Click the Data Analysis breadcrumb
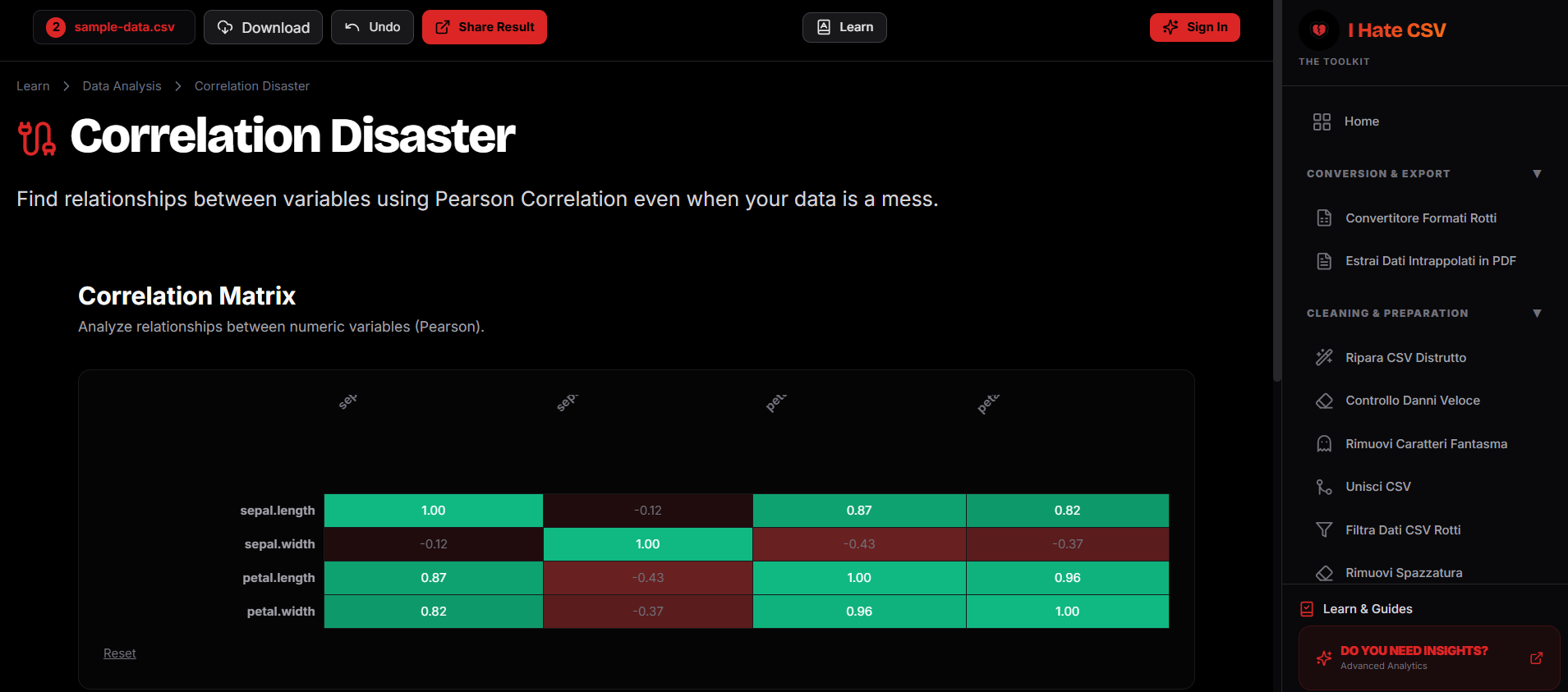1568x692 pixels. pos(122,86)
